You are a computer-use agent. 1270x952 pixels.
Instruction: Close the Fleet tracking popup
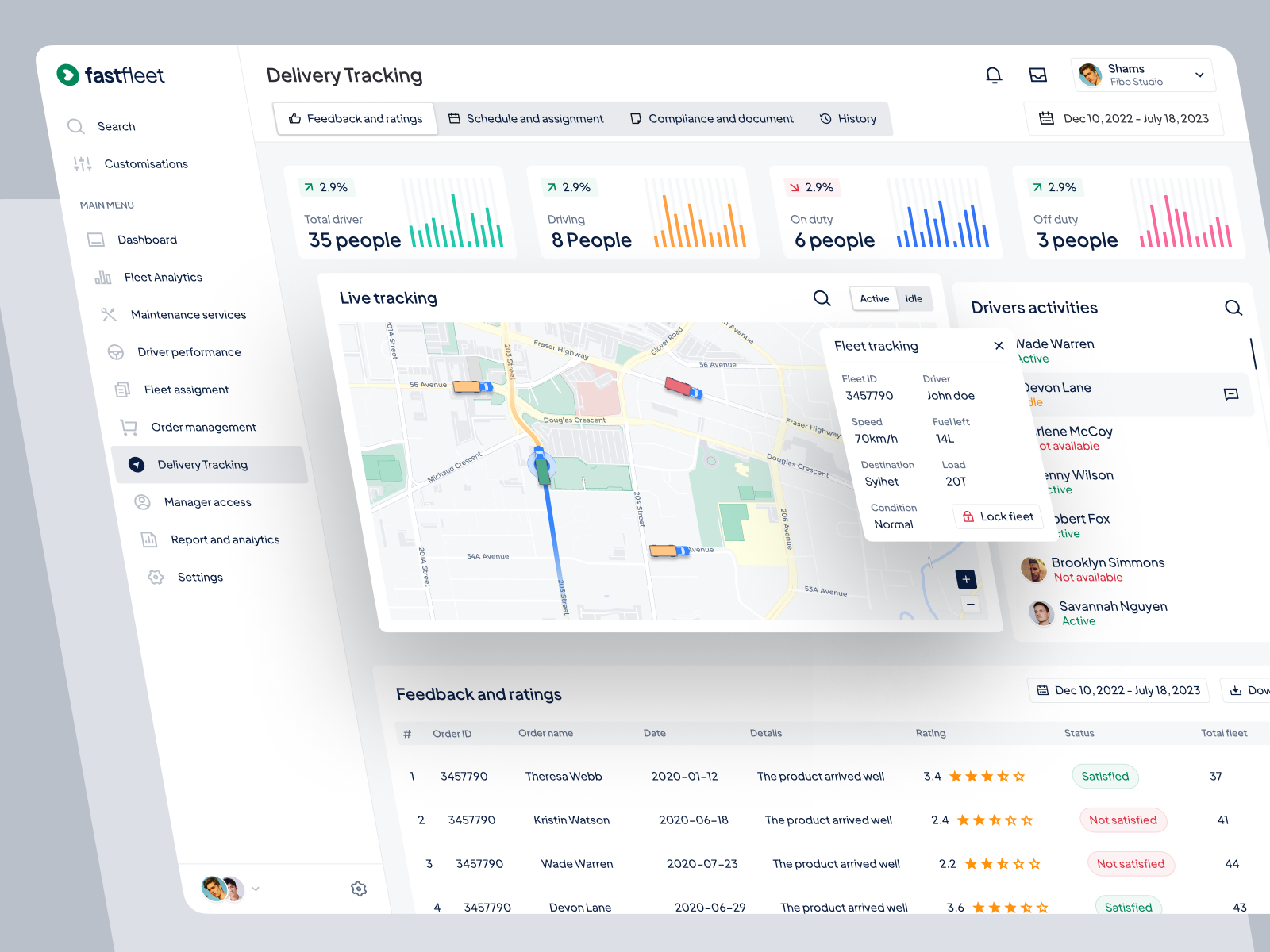(x=999, y=346)
